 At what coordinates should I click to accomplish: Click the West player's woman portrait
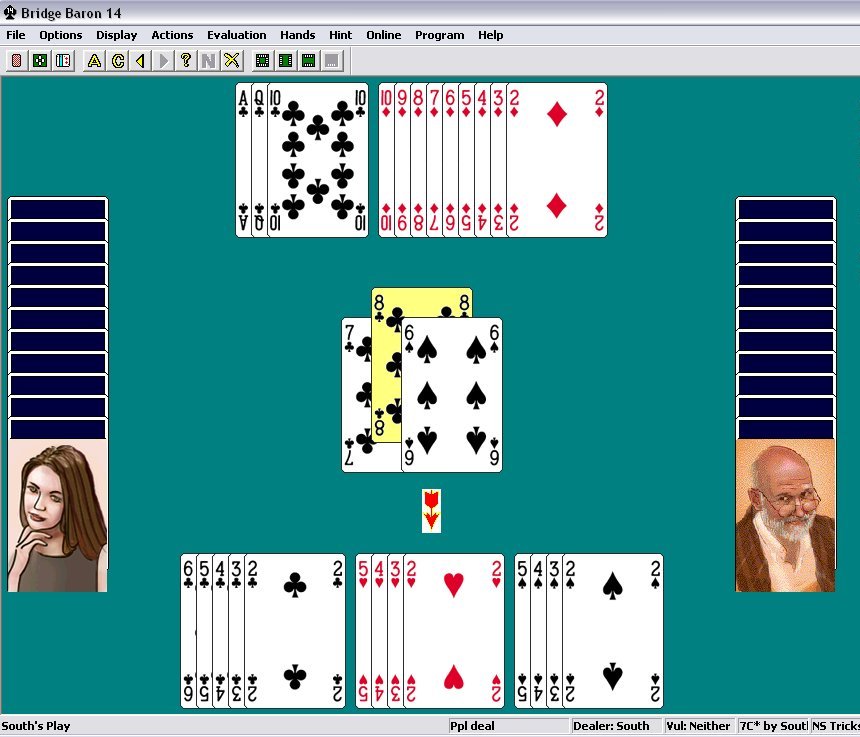pos(57,516)
